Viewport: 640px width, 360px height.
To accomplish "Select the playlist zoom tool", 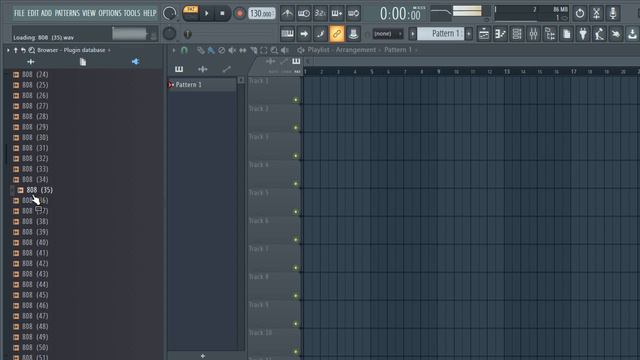I will [x=274, y=50].
